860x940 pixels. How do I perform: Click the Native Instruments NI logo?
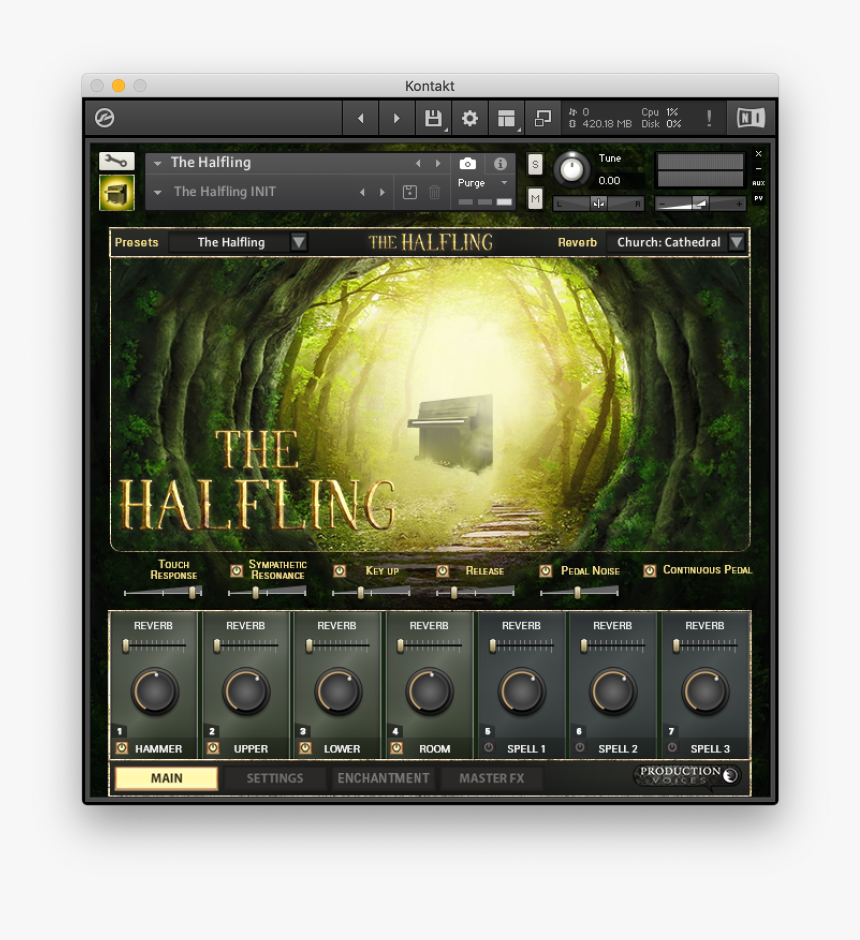[751, 118]
